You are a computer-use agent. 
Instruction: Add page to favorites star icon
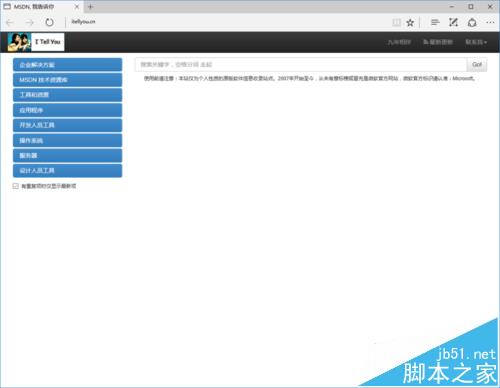[410, 22]
